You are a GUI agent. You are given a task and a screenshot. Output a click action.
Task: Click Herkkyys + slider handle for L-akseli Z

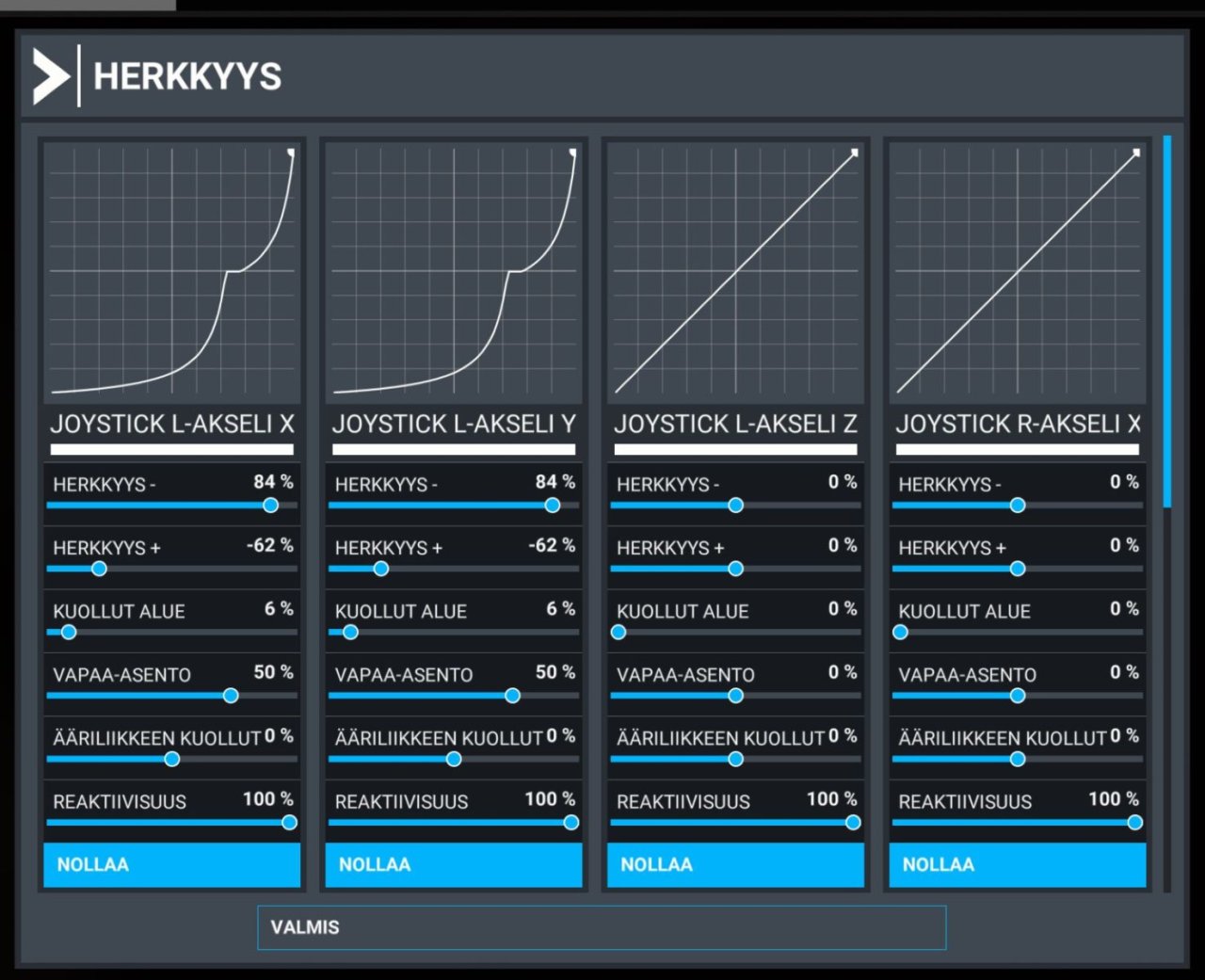pos(736,569)
